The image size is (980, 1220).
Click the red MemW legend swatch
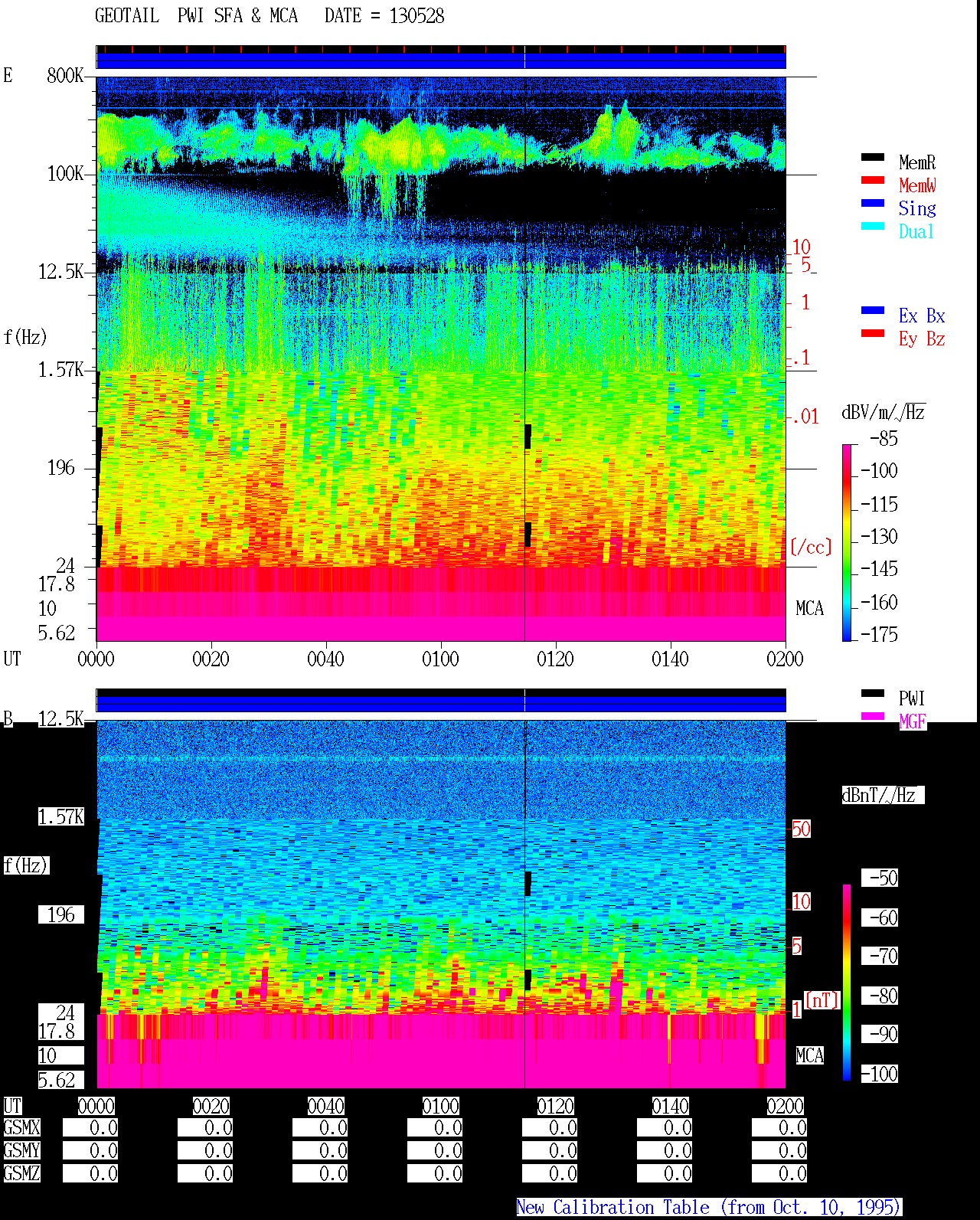873,180
